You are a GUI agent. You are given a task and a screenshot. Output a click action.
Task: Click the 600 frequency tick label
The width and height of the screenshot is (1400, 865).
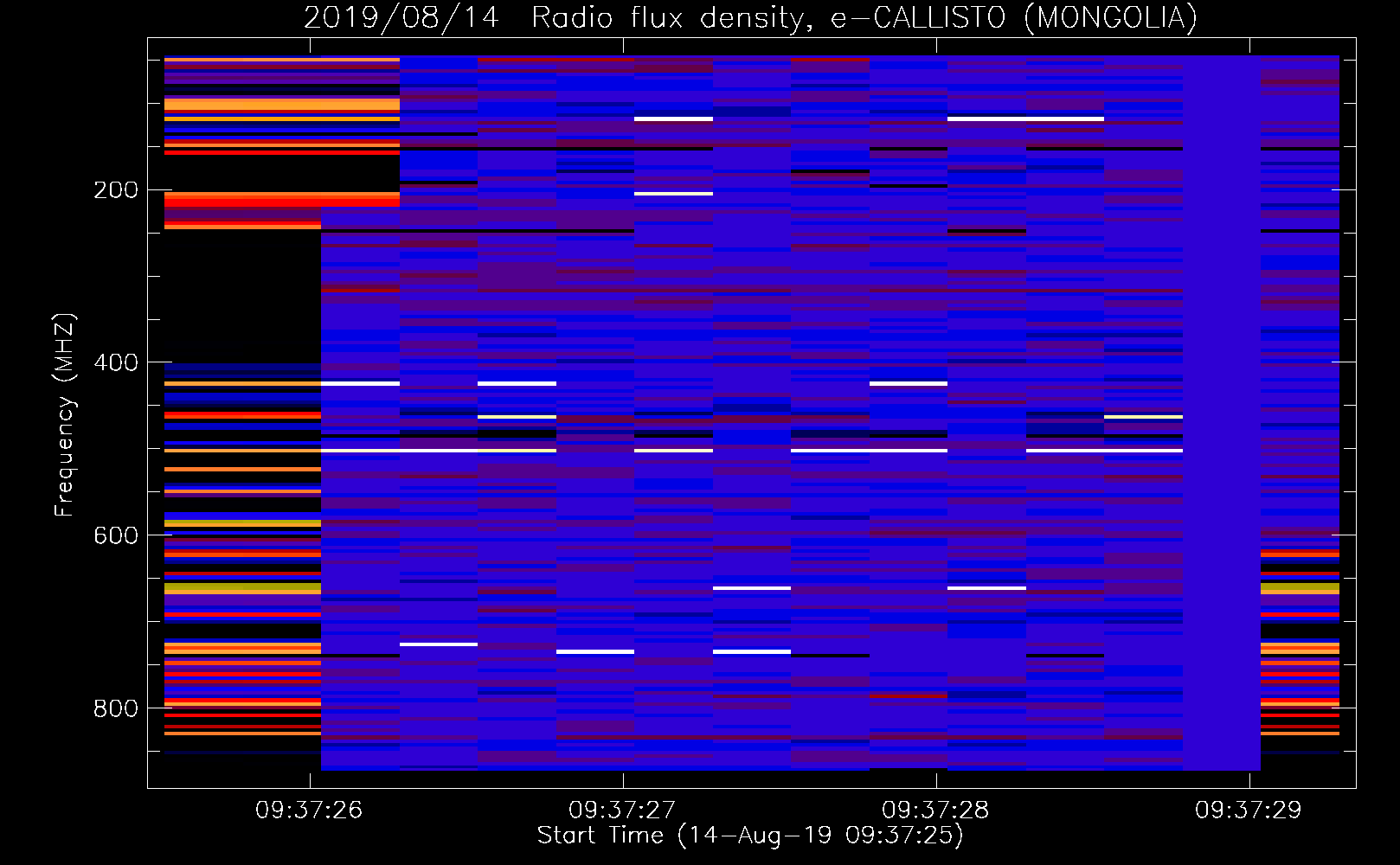pos(116,535)
